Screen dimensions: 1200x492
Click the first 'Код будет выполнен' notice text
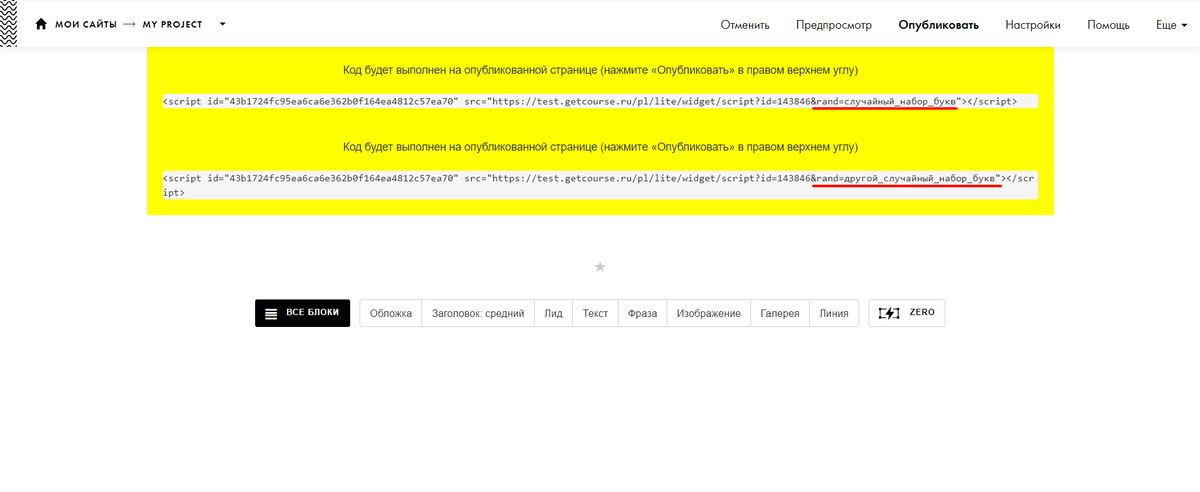click(600, 70)
